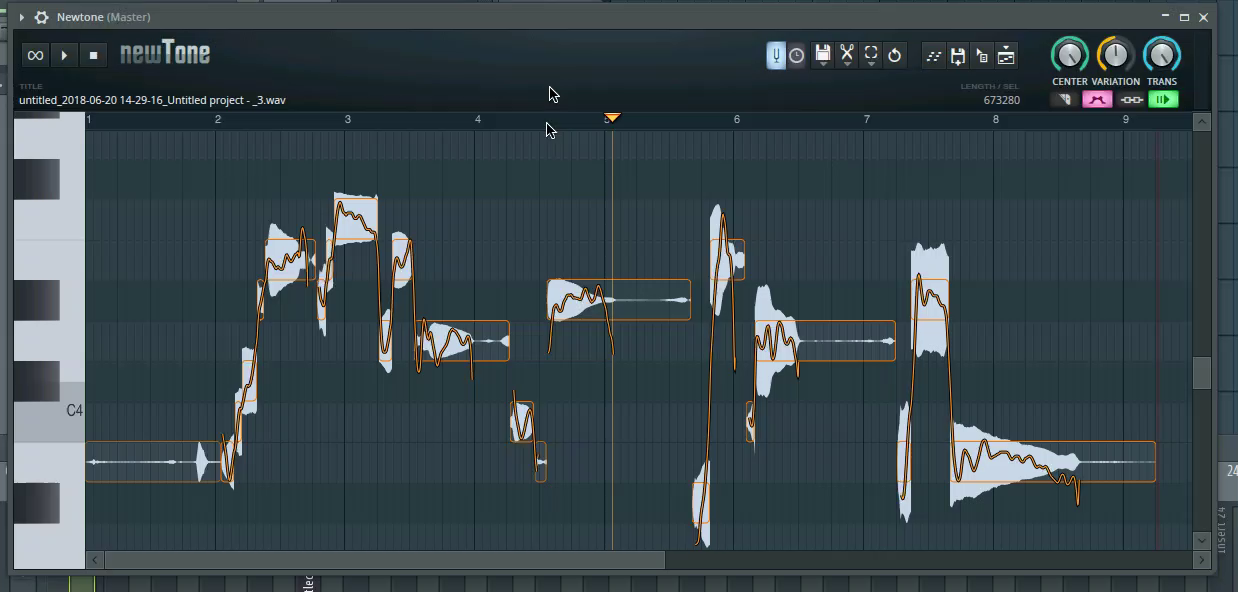This screenshot has width=1238, height=592.
Task: Click the undo circular arrow icon
Action: point(895,56)
